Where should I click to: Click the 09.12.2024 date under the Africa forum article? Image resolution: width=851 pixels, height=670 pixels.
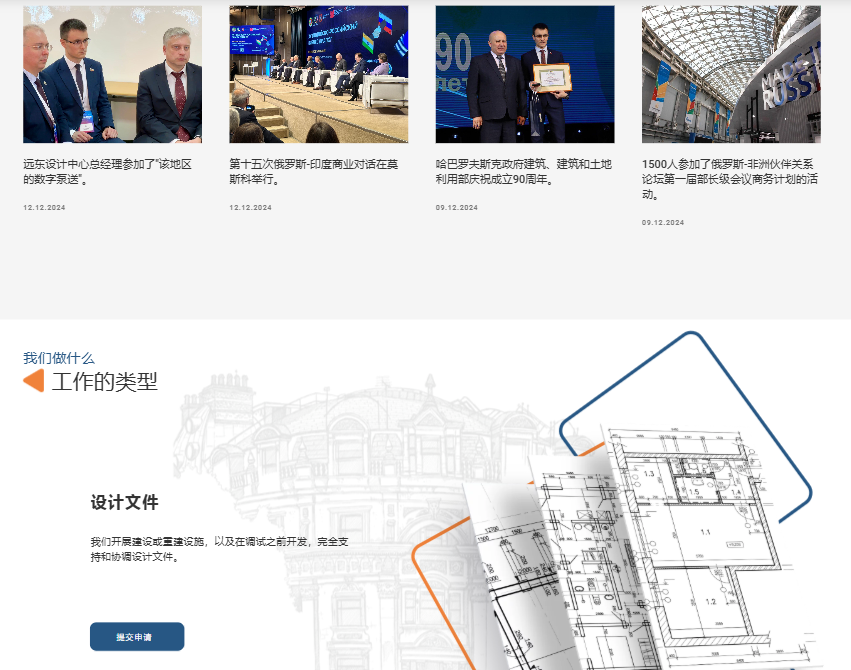[x=662, y=222]
